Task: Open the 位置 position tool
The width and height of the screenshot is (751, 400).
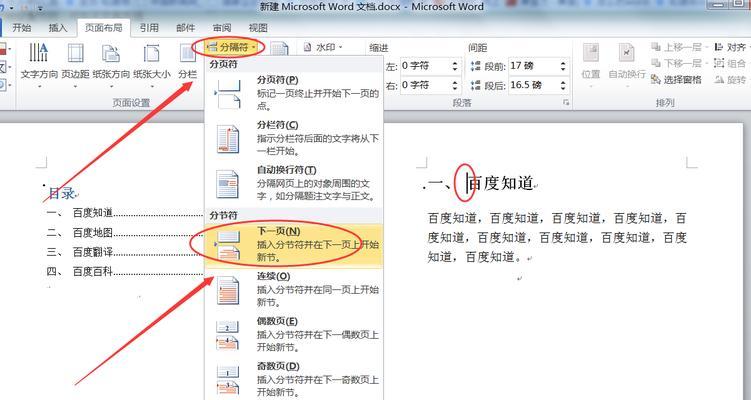Action: click(x=591, y=65)
